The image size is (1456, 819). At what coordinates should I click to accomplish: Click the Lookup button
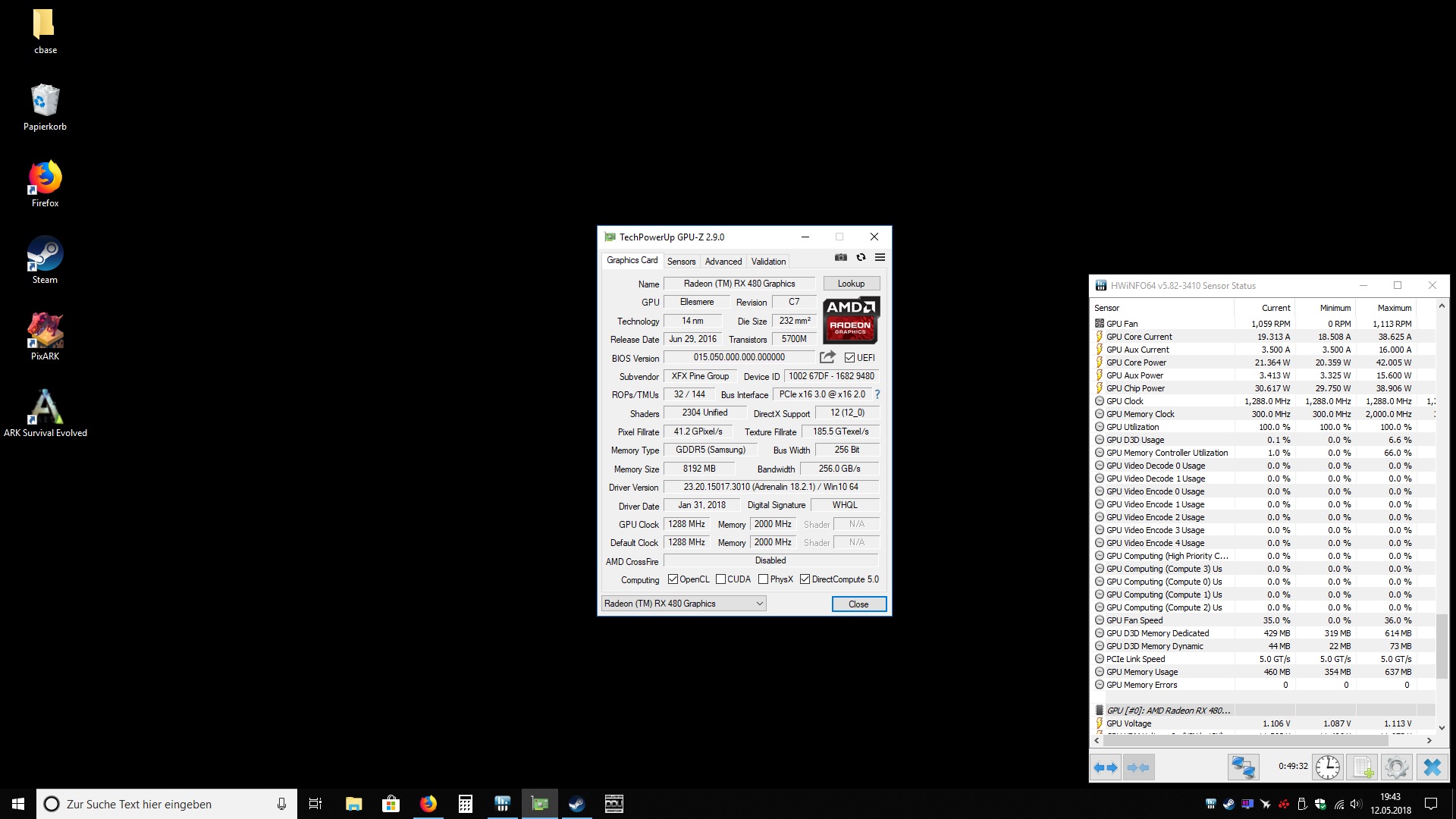(851, 284)
